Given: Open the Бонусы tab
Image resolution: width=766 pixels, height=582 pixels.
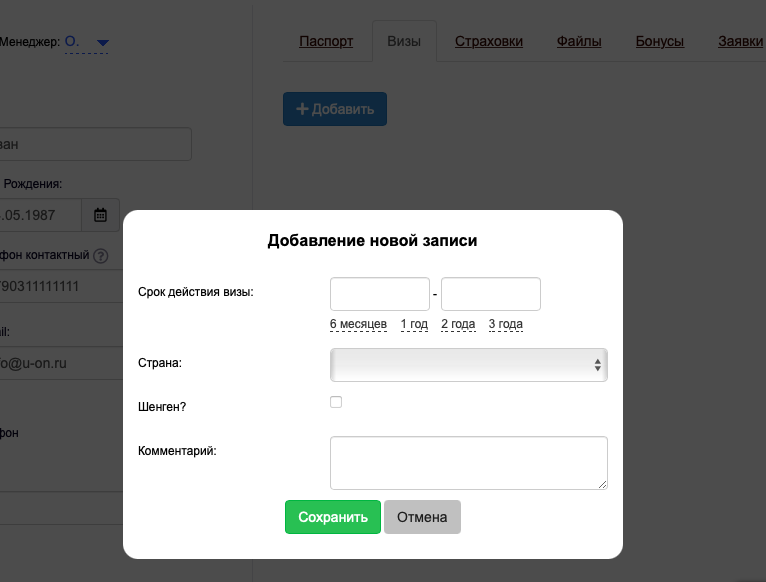Looking at the screenshot, I should [x=660, y=42].
